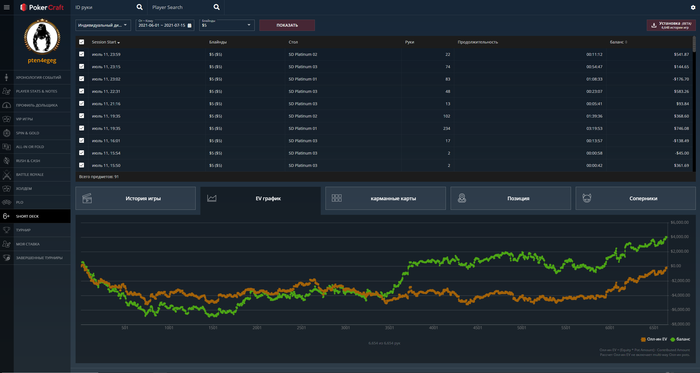Image resolution: width=700 pixels, height=373 pixels.
Task: Click the Установка download button
Action: point(671,25)
